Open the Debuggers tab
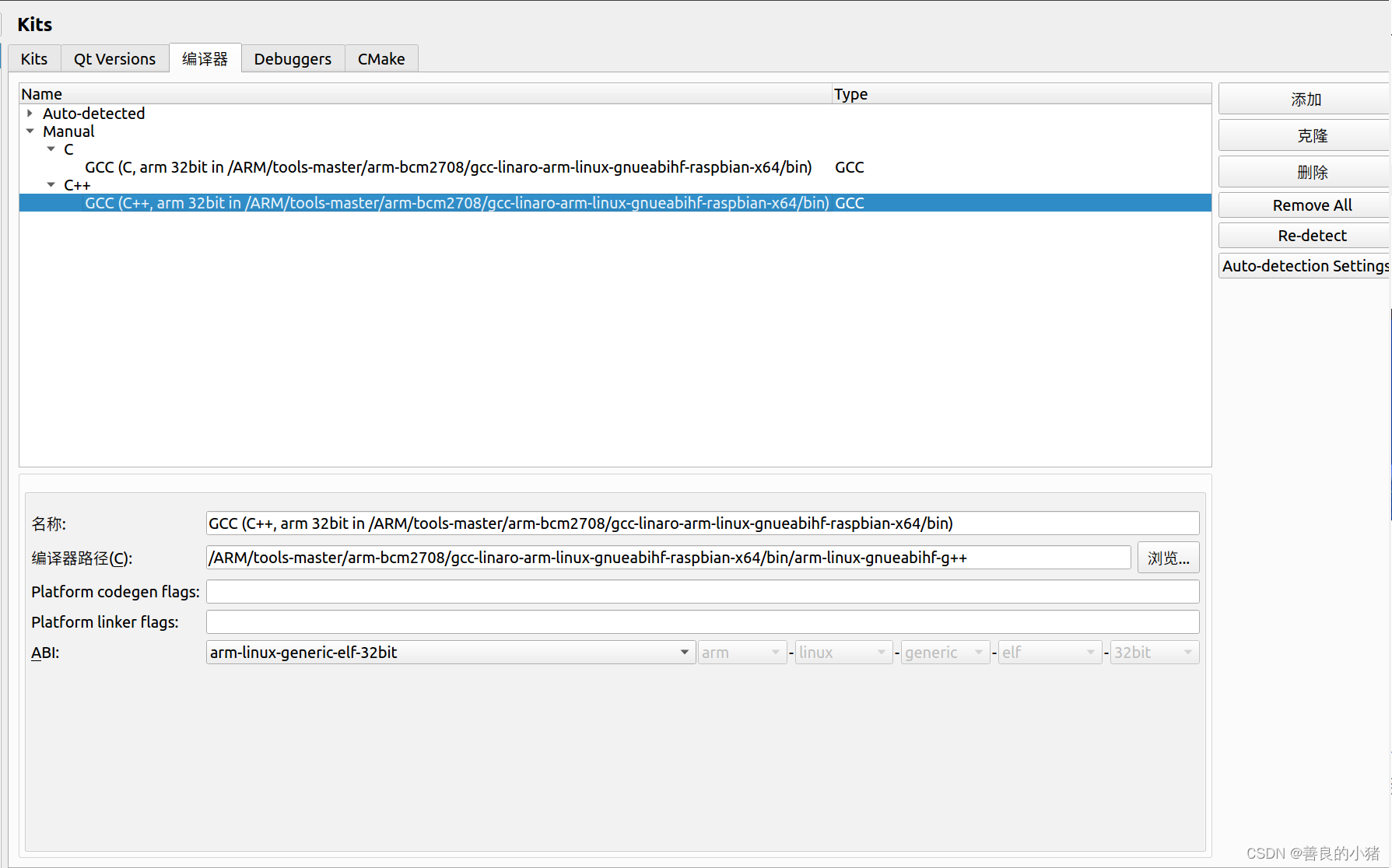 tap(293, 59)
